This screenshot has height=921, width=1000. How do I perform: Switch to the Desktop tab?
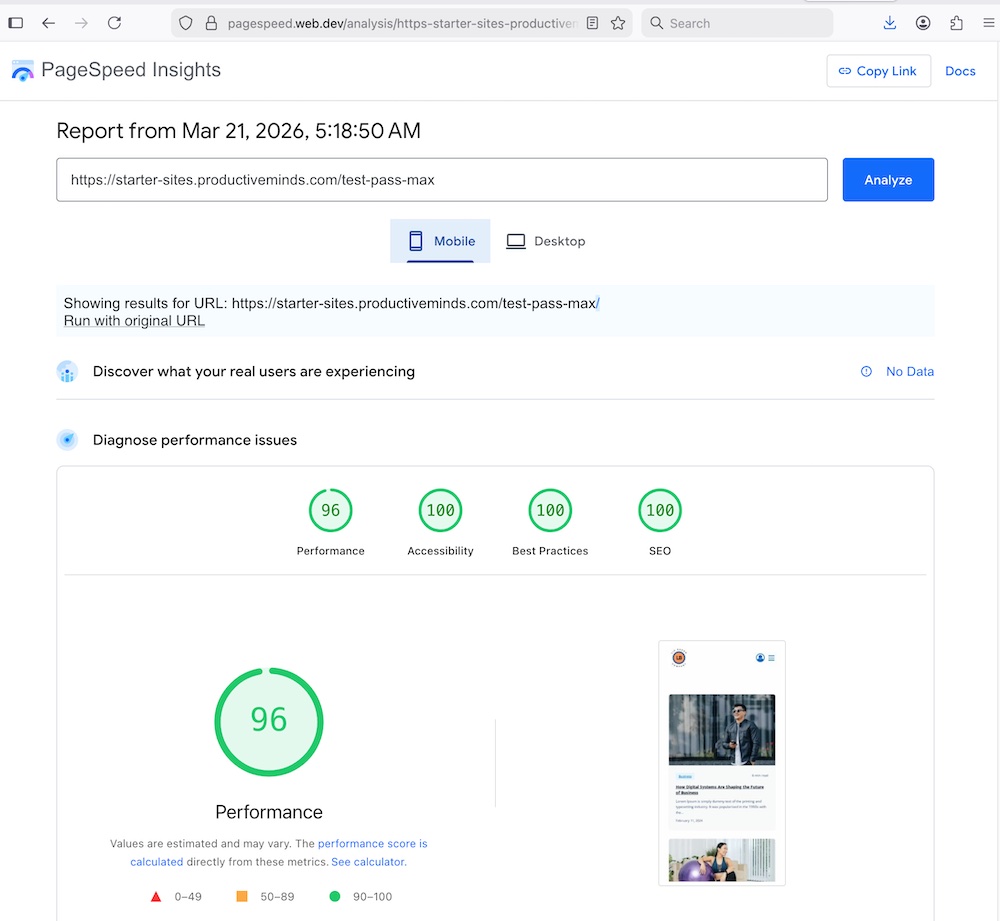pos(546,241)
